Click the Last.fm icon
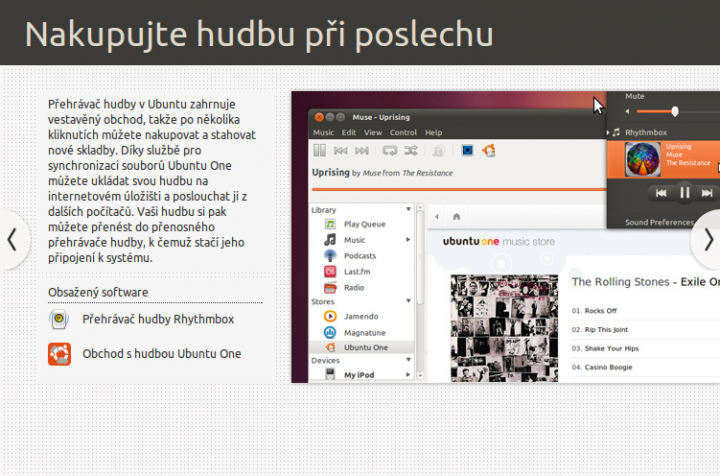The width and height of the screenshot is (720, 476). pos(330,272)
